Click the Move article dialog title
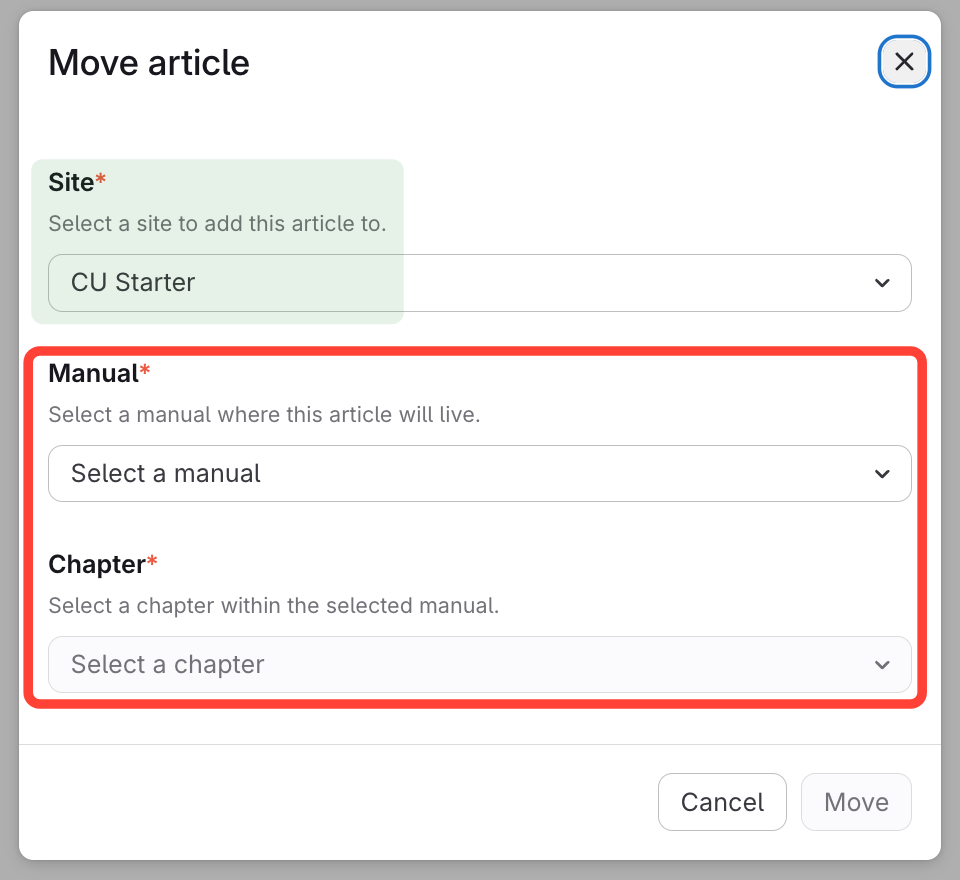This screenshot has width=960, height=880. pos(149,63)
